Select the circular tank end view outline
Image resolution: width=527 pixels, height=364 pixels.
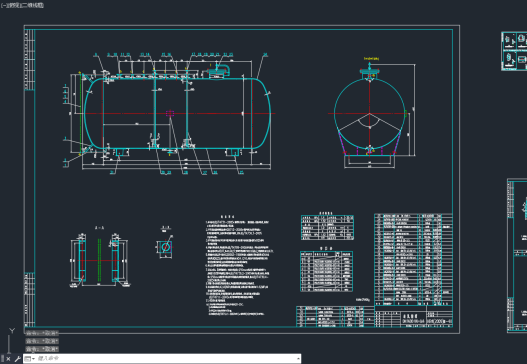click(369, 113)
